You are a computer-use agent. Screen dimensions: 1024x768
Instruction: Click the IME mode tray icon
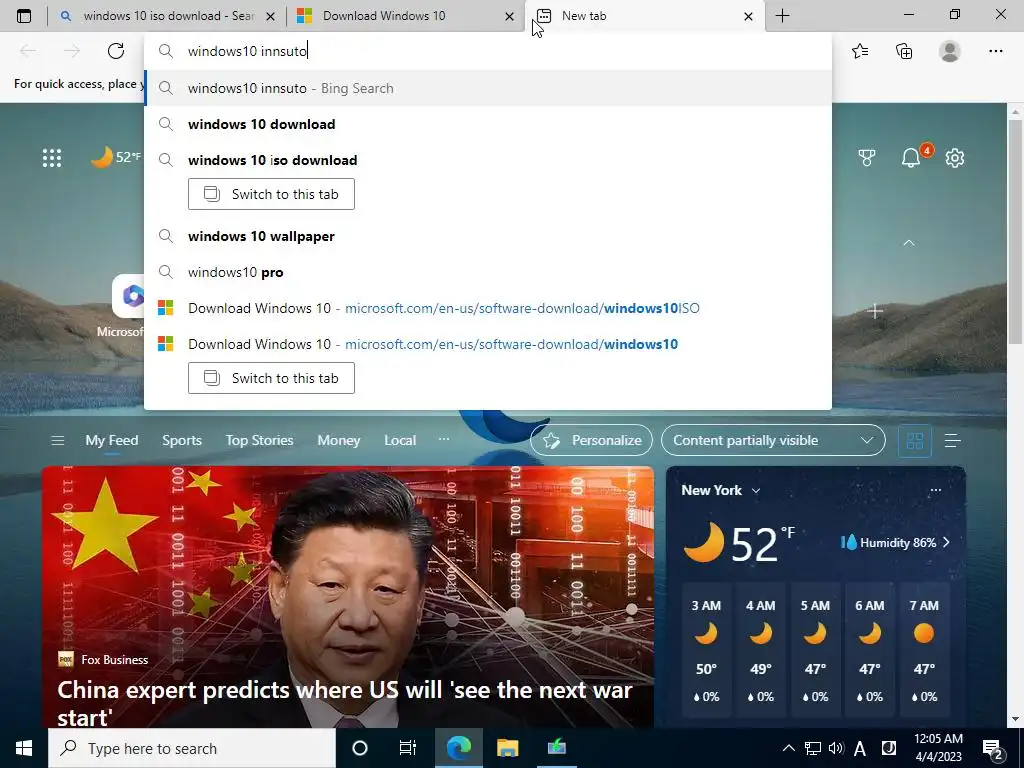[x=889, y=748]
